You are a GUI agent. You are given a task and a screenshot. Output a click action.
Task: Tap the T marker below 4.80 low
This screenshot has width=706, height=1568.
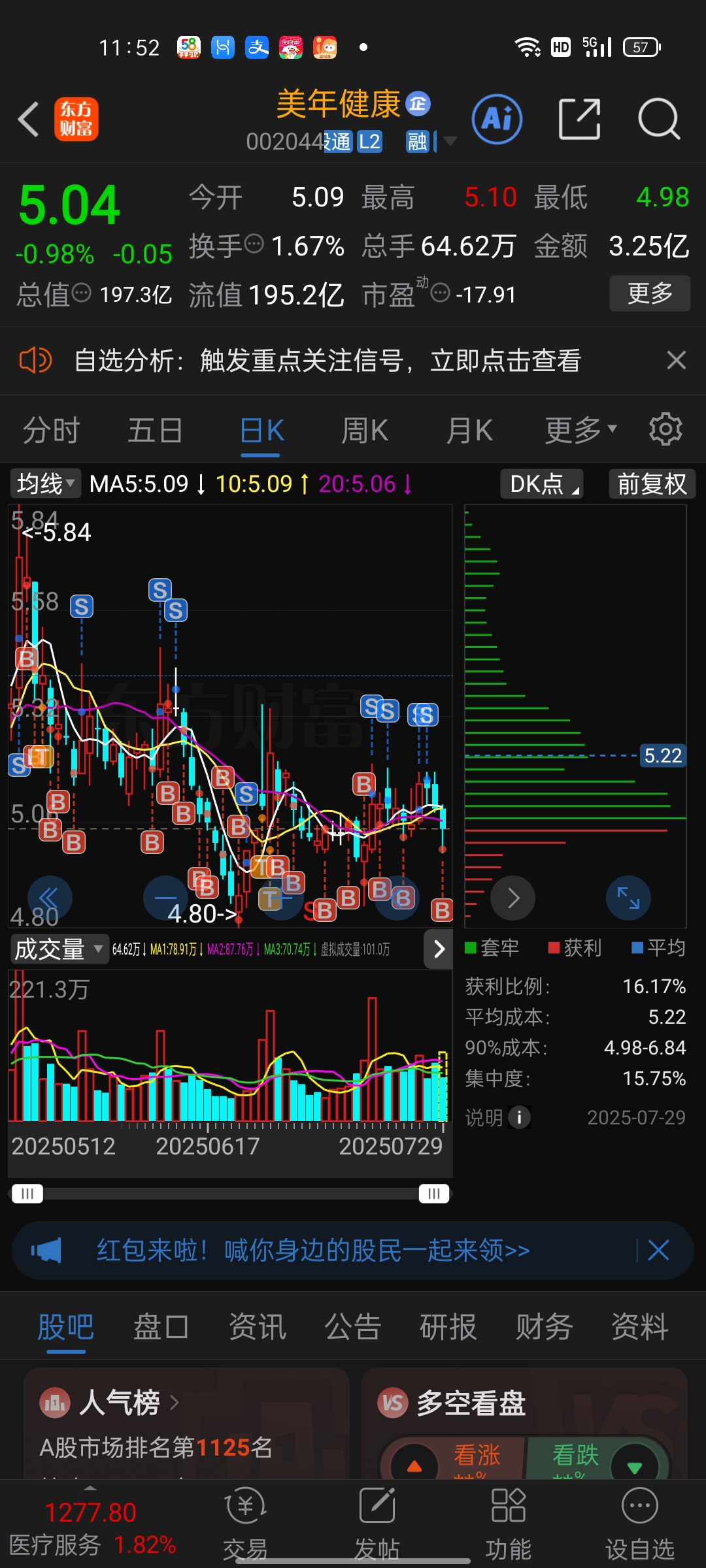(269, 900)
